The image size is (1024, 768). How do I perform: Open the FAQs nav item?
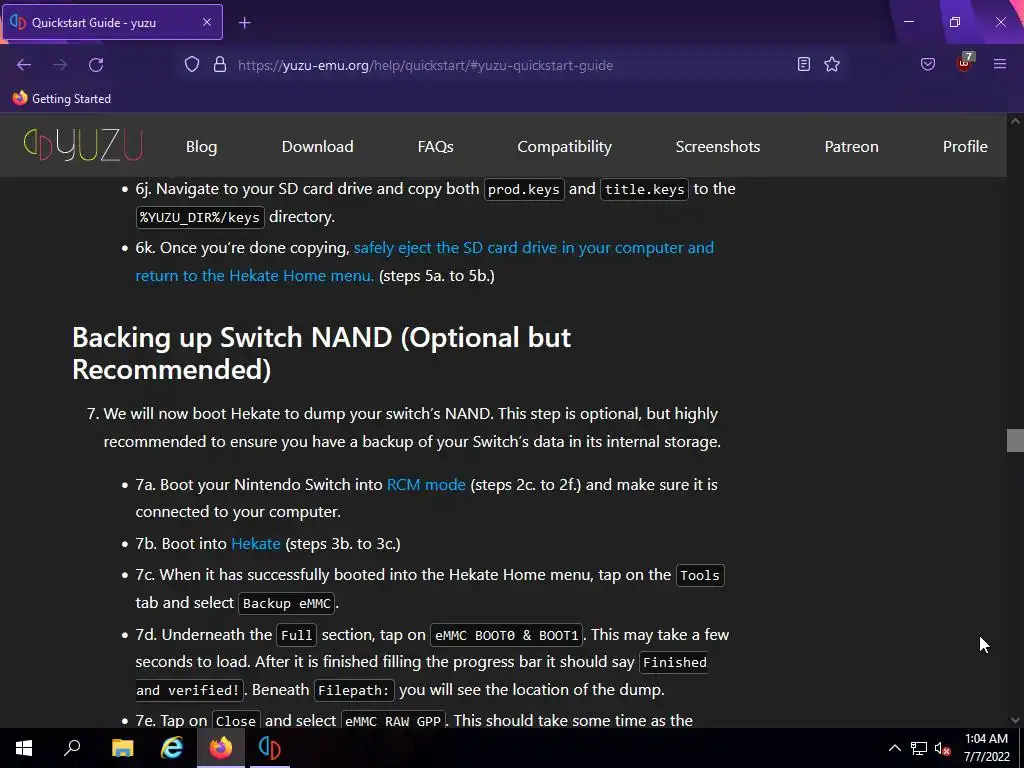click(436, 146)
